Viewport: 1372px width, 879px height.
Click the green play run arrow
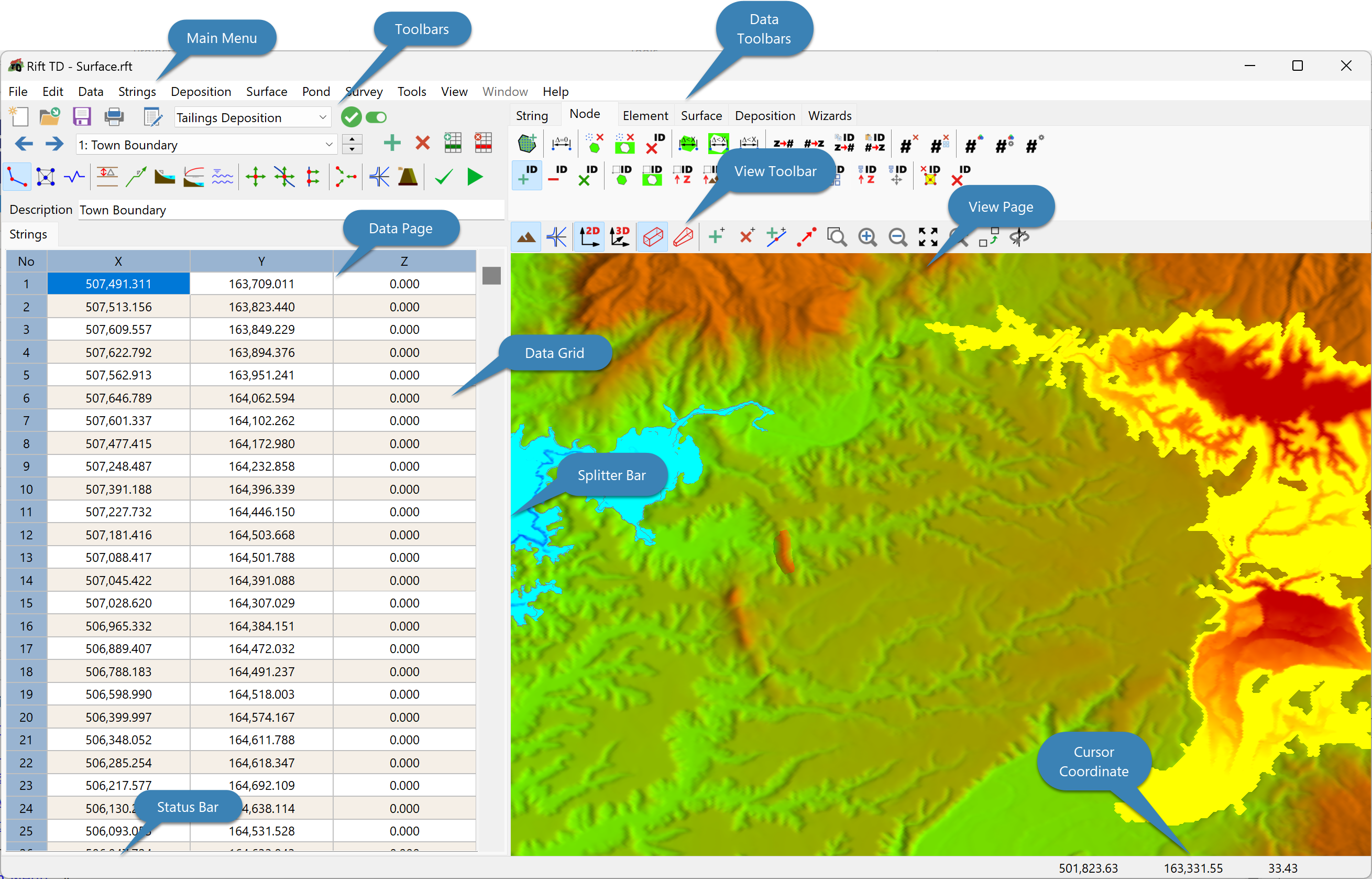475,177
